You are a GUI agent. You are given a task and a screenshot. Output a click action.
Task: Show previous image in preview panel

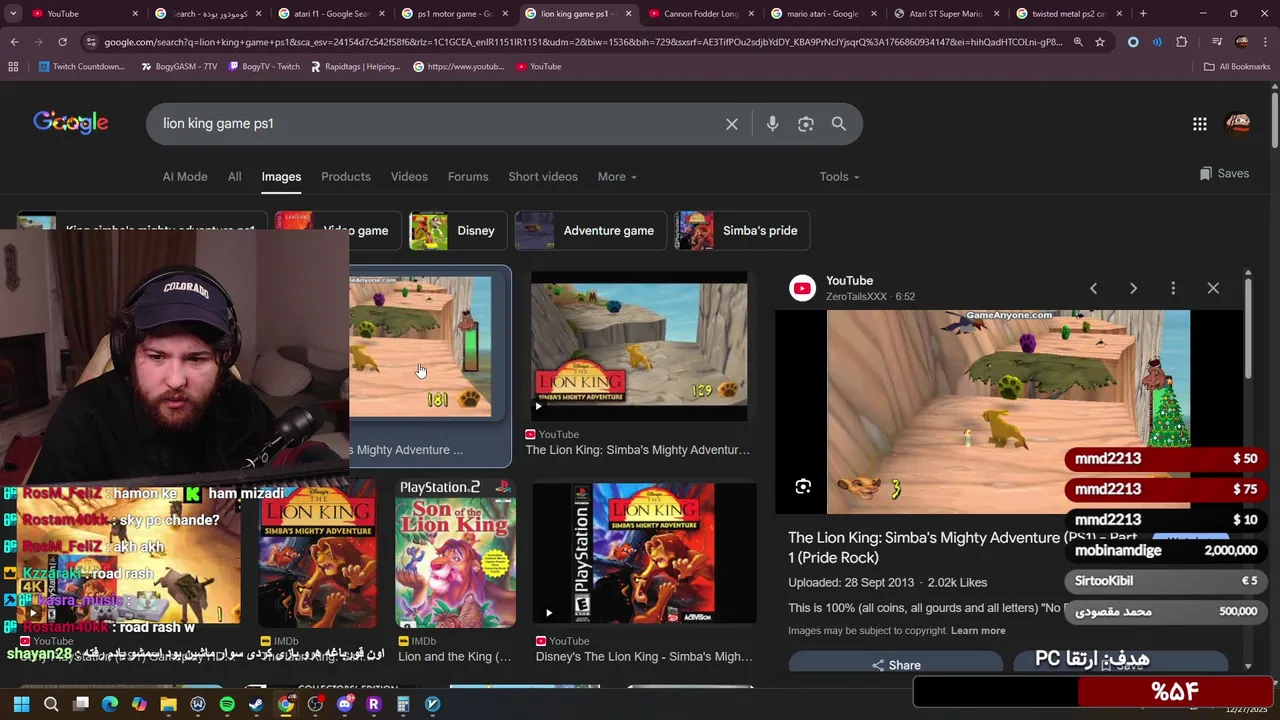[x=1093, y=288]
